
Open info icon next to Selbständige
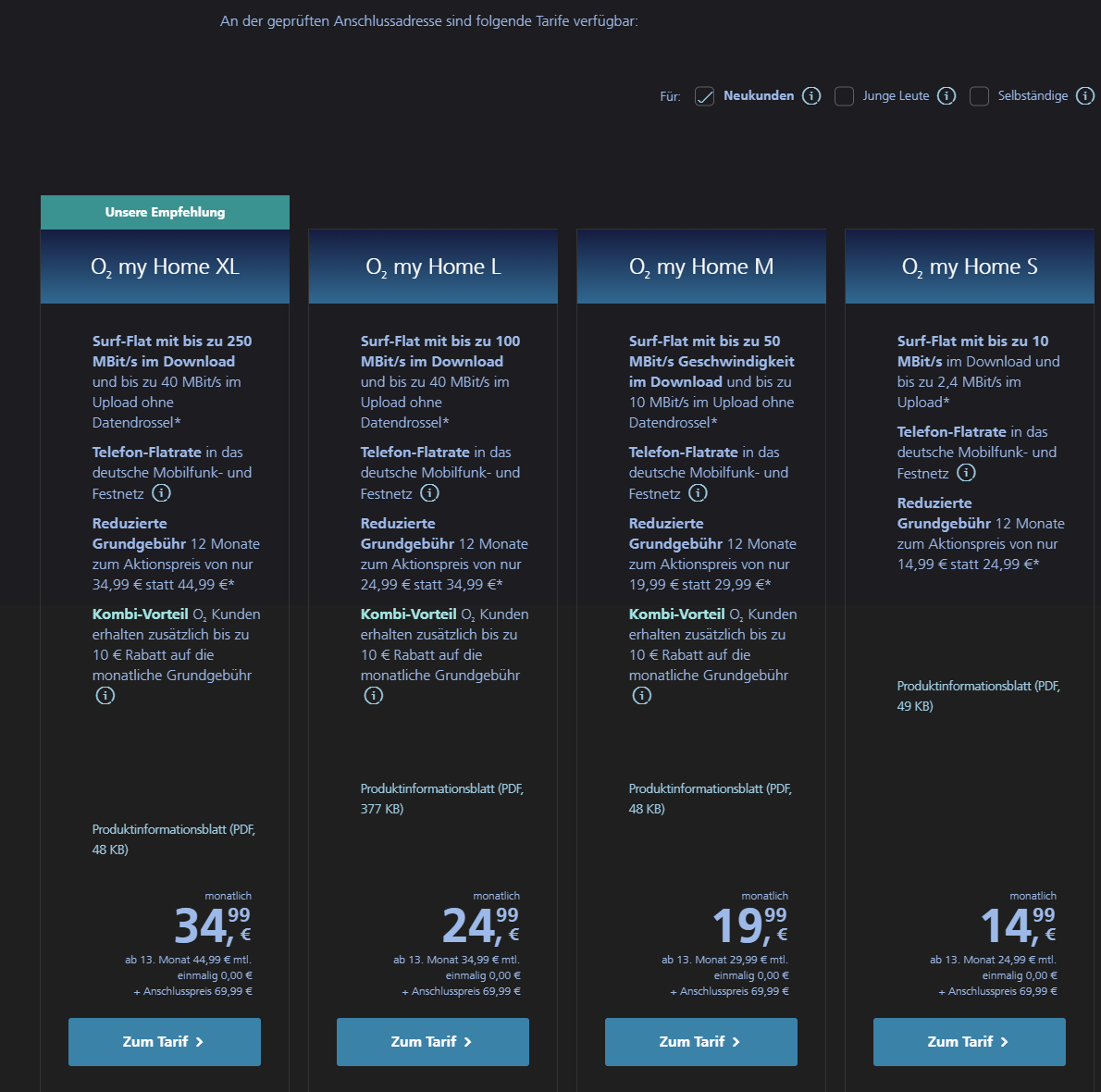pyautogui.click(x=1085, y=95)
